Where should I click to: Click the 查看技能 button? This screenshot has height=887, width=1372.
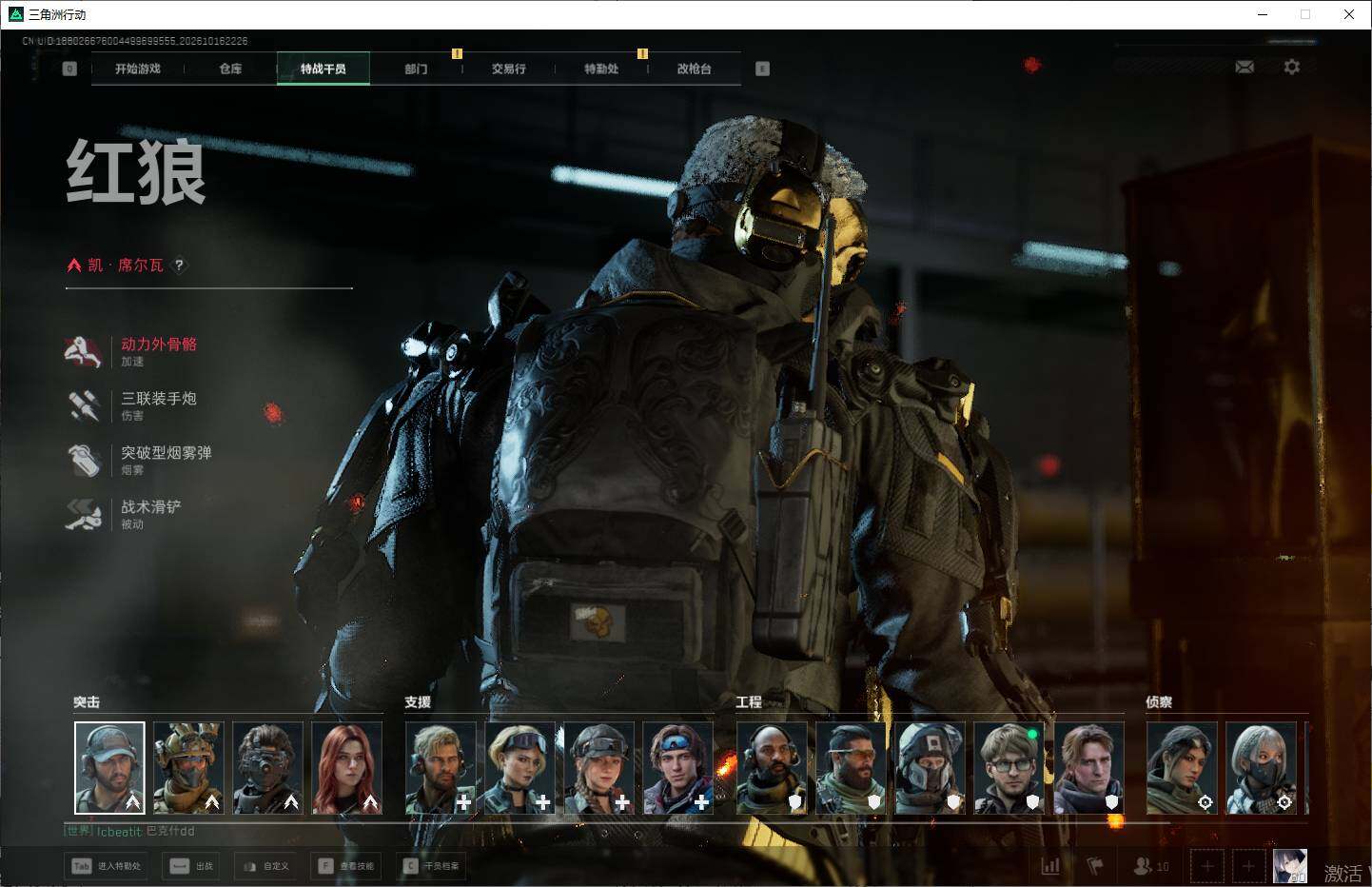click(x=346, y=866)
